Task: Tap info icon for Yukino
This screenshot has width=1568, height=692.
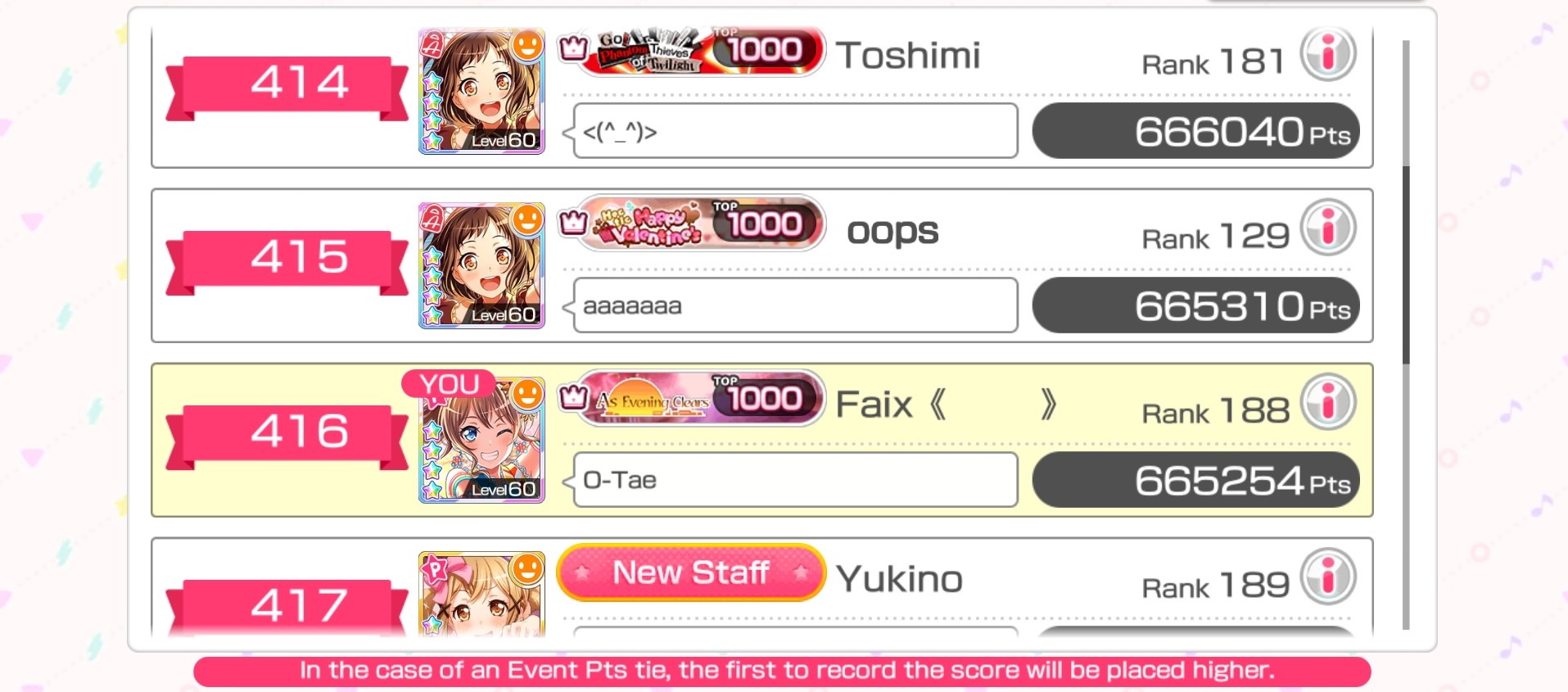Action: point(1328,577)
